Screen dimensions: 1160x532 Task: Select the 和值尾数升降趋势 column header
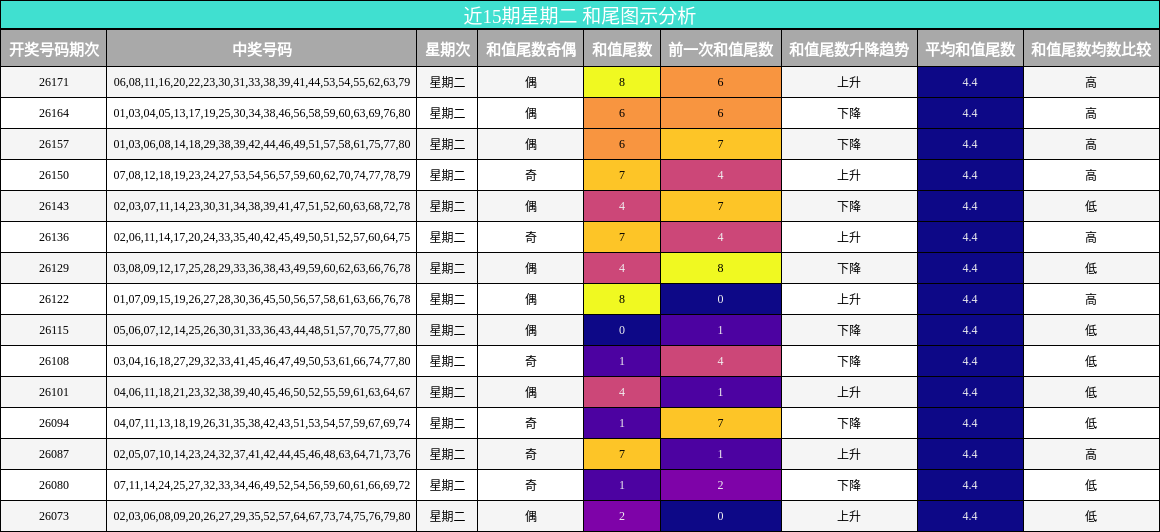849,49
